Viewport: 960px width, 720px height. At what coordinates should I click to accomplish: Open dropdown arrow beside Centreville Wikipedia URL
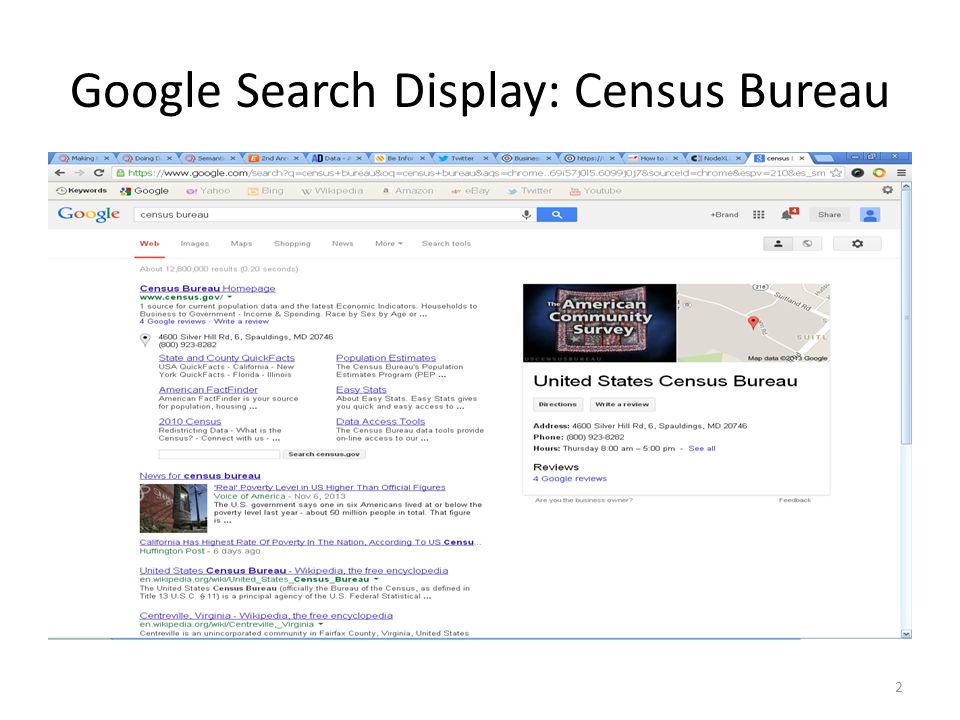[x=320, y=624]
